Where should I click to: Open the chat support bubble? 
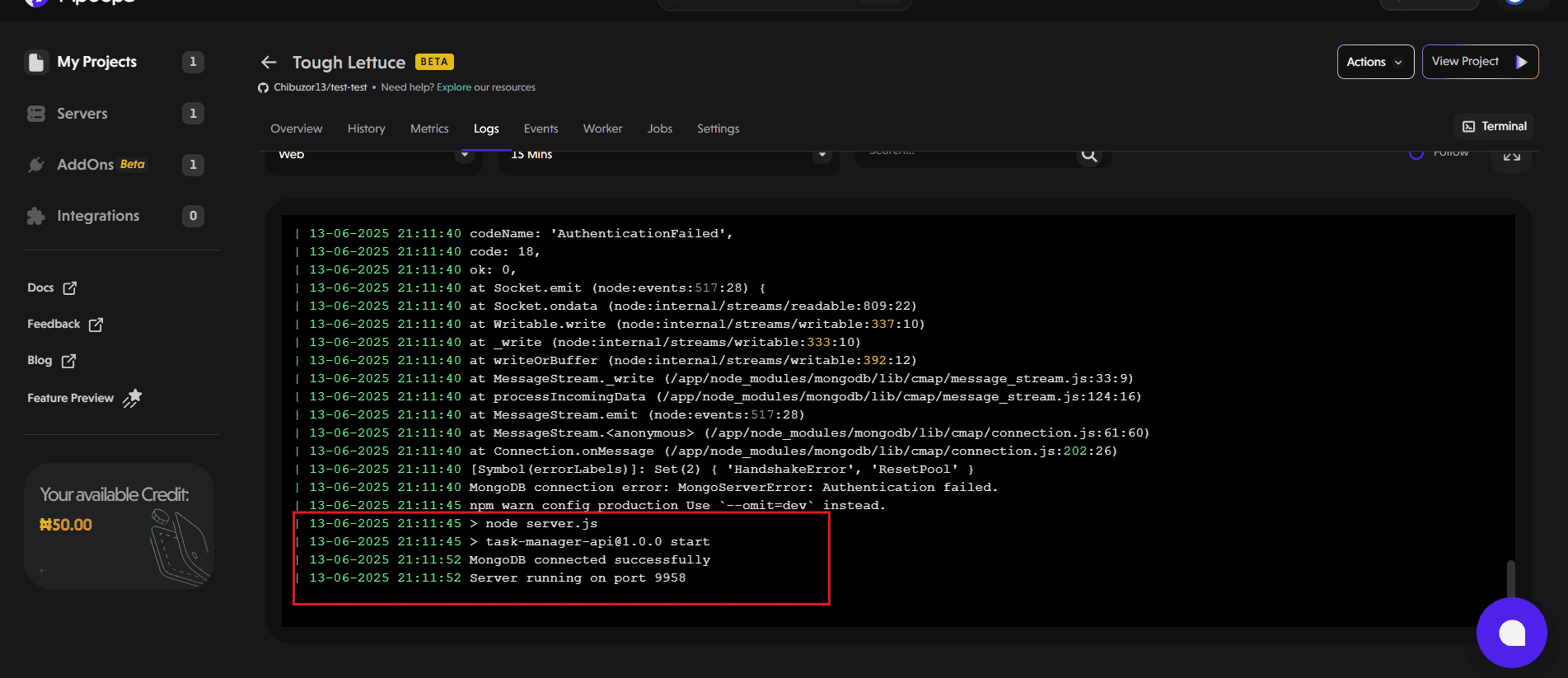pos(1511,633)
